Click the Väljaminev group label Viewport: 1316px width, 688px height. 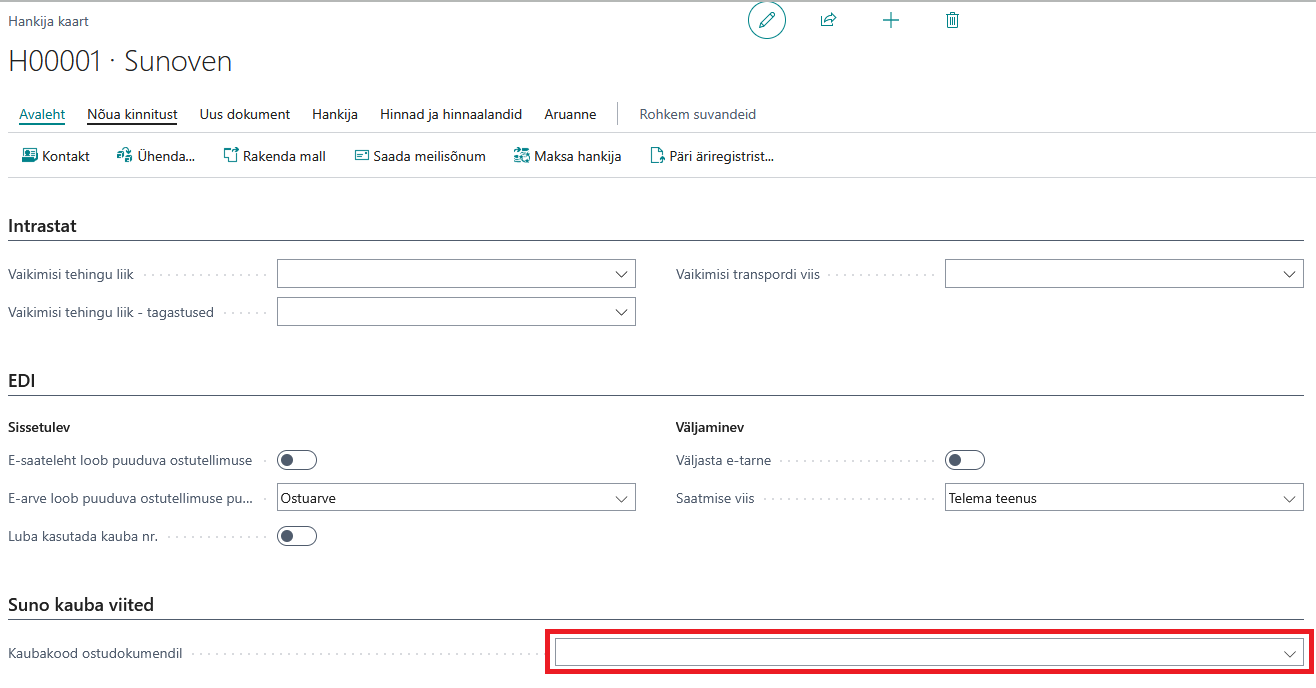[x=710, y=427]
